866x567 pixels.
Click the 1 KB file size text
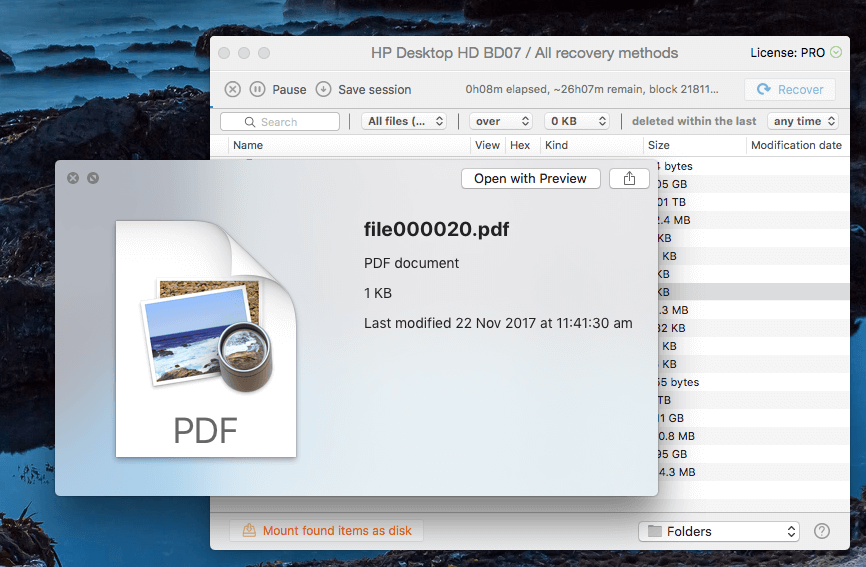(378, 293)
